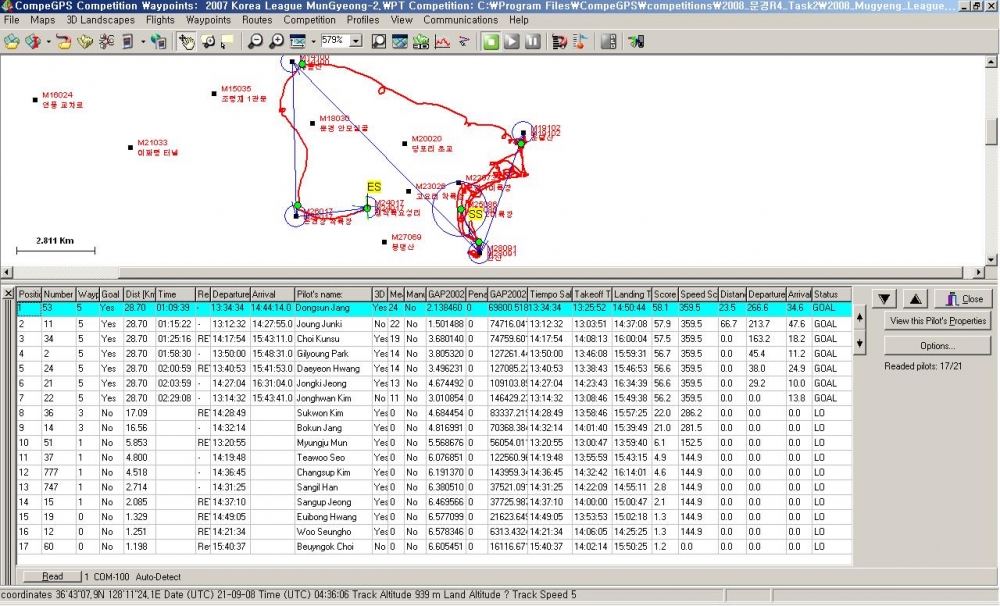Click the large up-triangle button beside Close
Image resolution: width=1000 pixels, height=606 pixels.
pyautogui.click(x=915, y=299)
